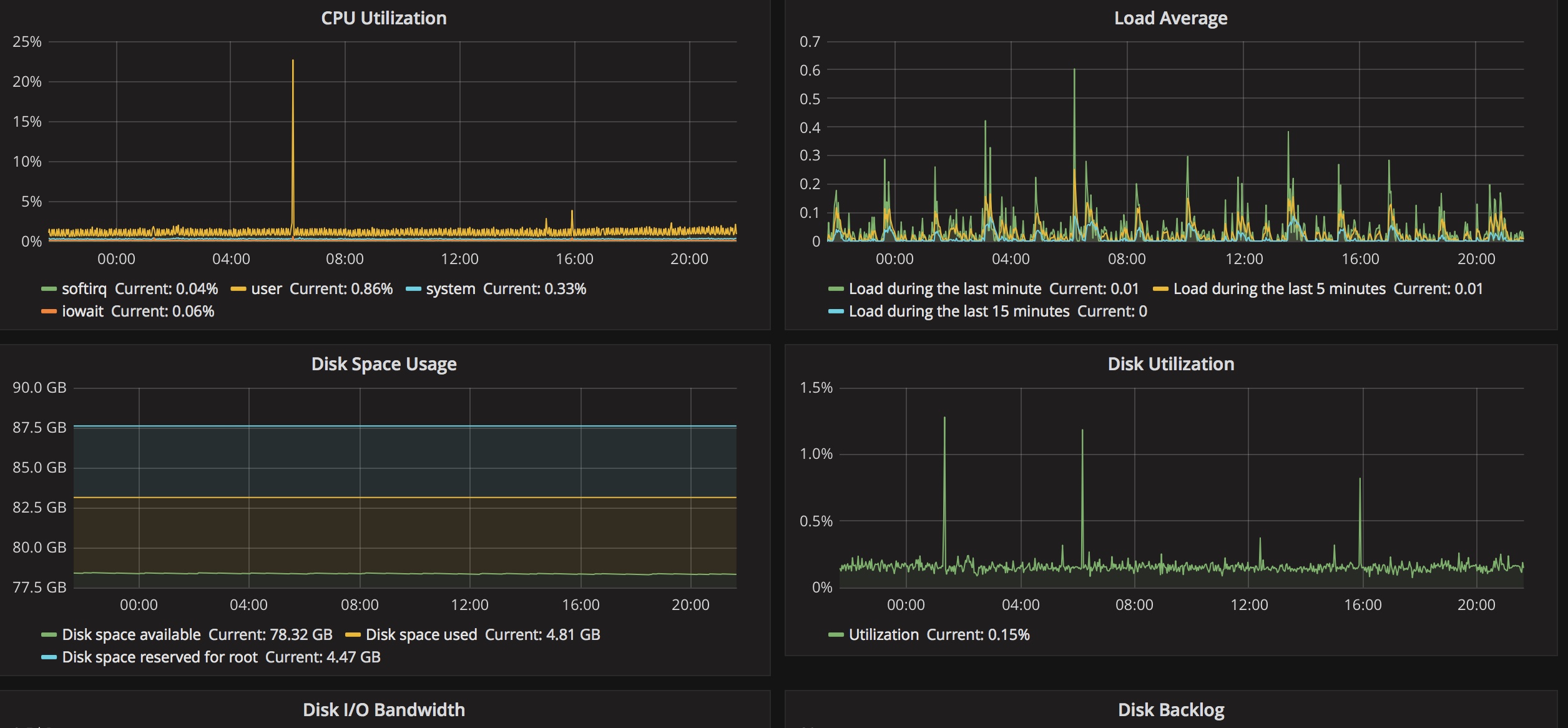Toggle 'Load during the last minute' series
Image resolution: width=1568 pixels, height=728 pixels.
click(x=944, y=289)
